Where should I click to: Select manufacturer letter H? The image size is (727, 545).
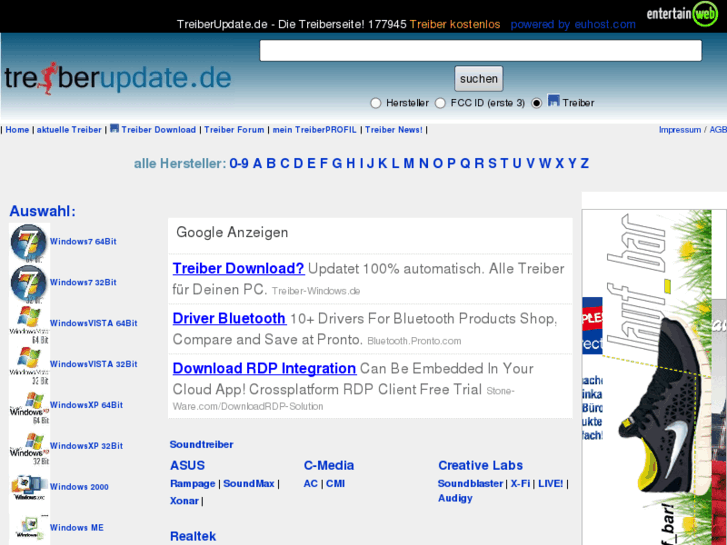pos(351,163)
